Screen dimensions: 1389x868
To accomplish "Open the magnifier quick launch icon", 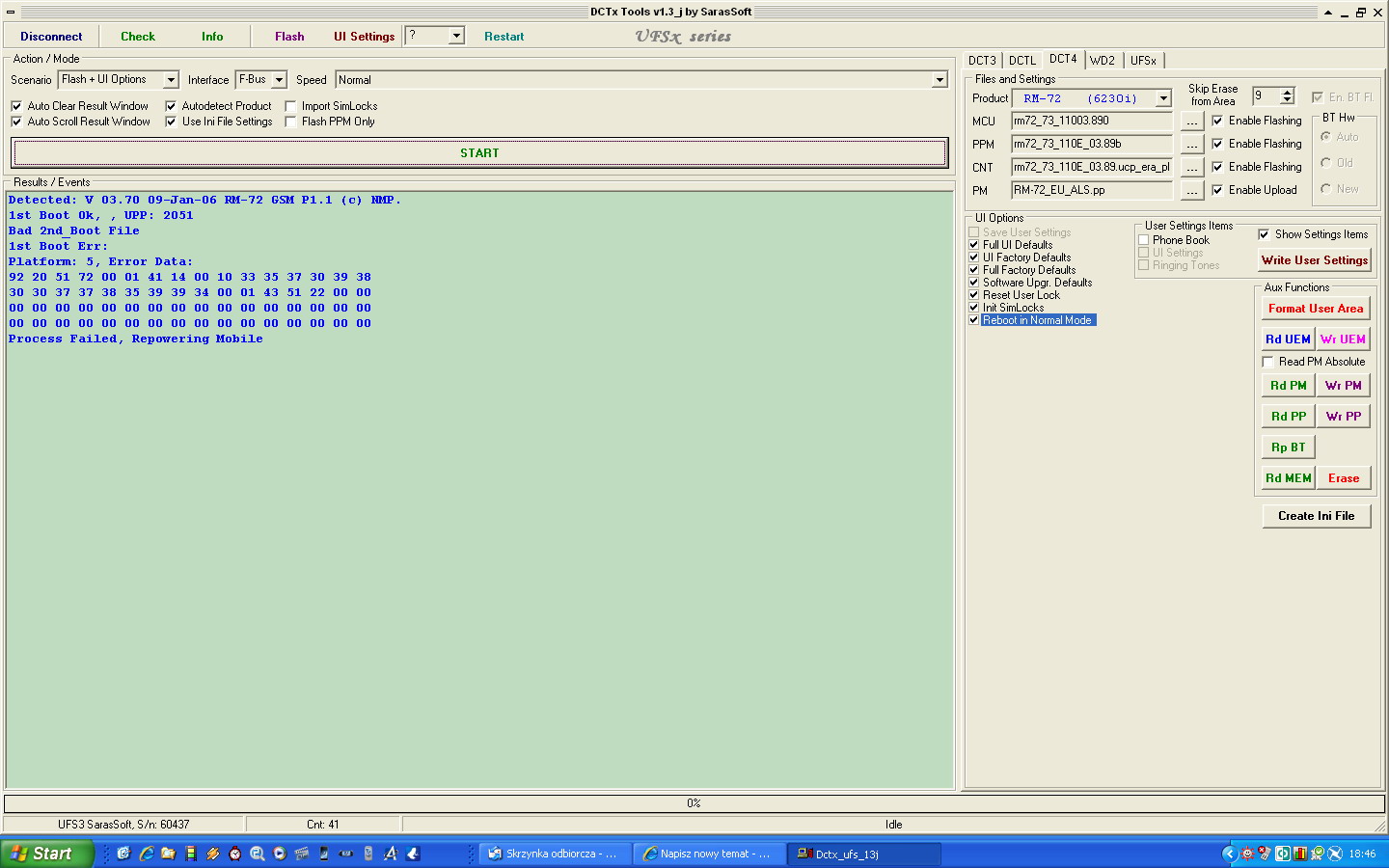I will tap(257, 854).
